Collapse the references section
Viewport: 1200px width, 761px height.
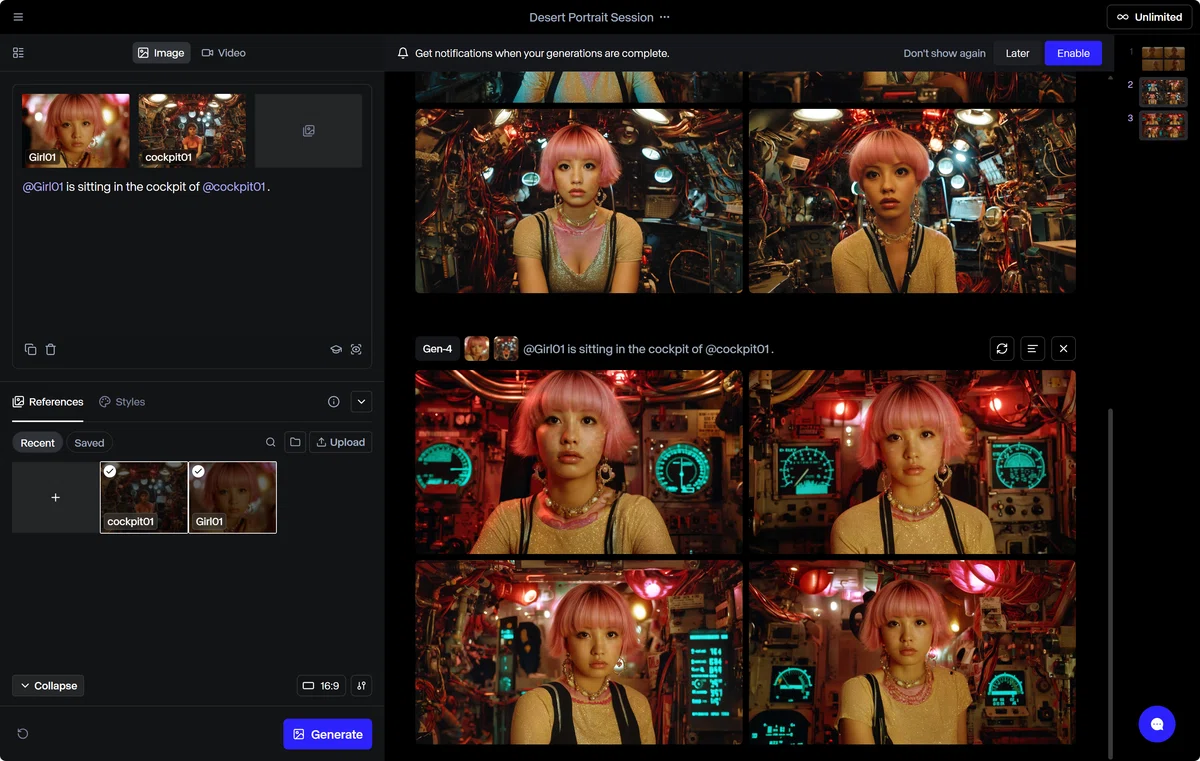tap(48, 686)
